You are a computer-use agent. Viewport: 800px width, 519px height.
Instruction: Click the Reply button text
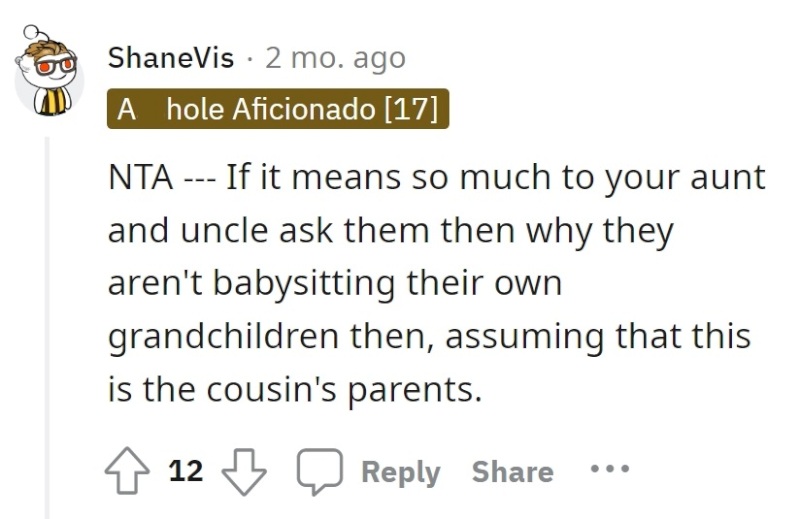pyautogui.click(x=401, y=472)
